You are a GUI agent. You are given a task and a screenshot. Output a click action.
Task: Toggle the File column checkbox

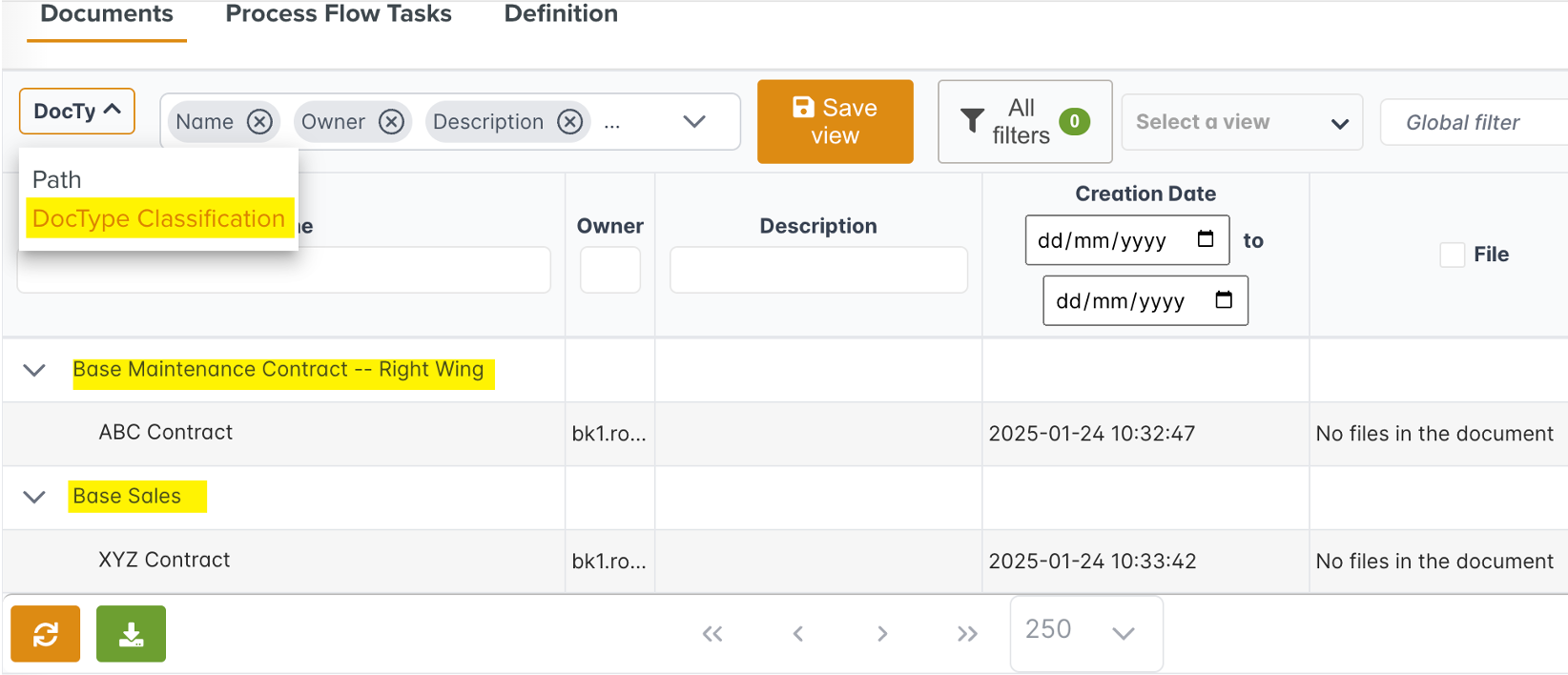pyautogui.click(x=1452, y=255)
